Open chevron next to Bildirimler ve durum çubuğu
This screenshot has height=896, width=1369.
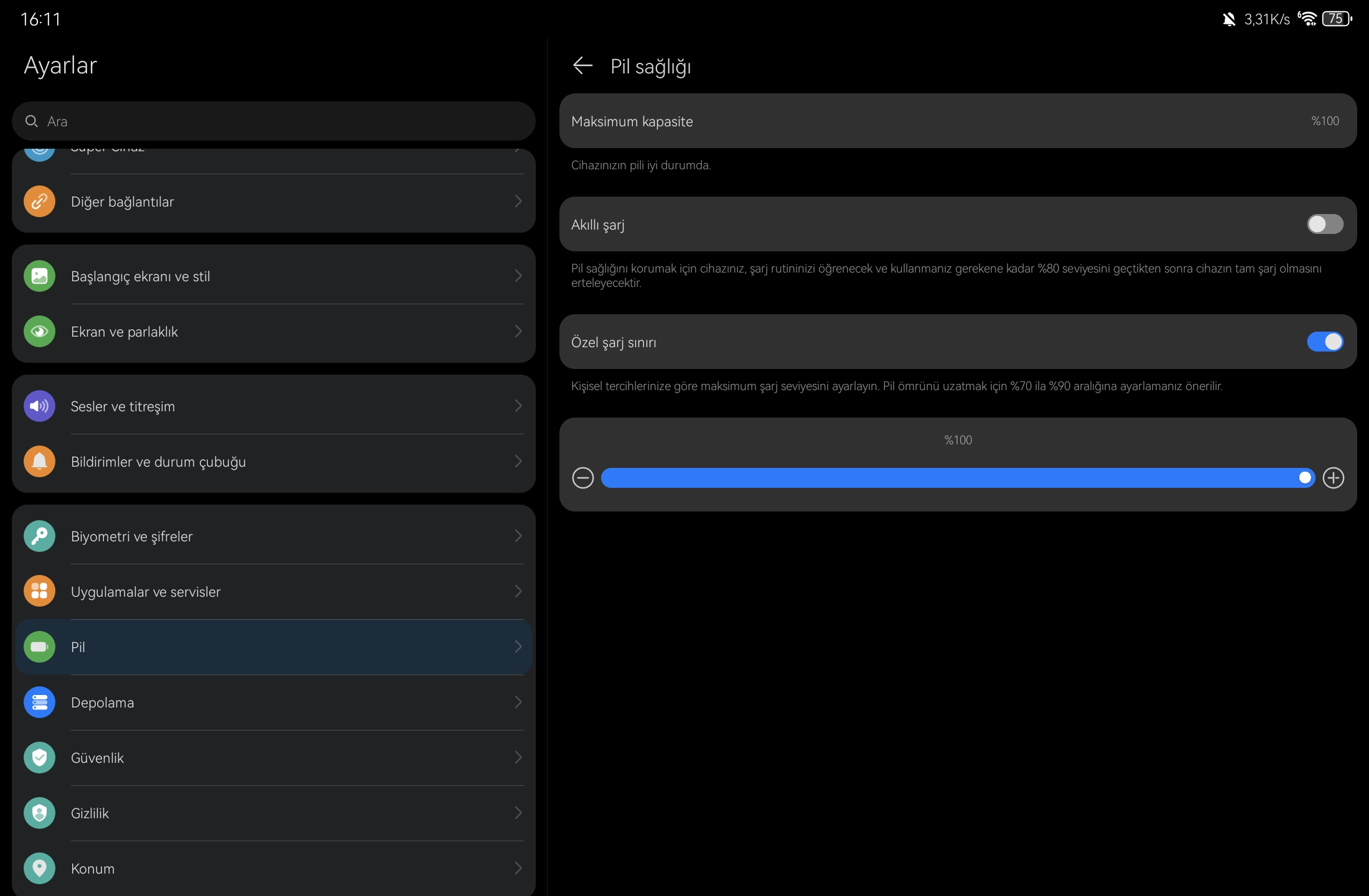pos(518,461)
